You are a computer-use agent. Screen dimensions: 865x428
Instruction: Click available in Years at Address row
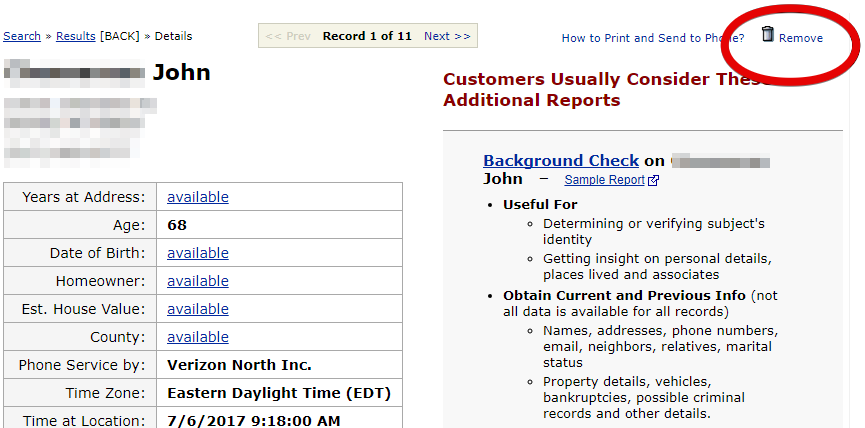click(198, 197)
